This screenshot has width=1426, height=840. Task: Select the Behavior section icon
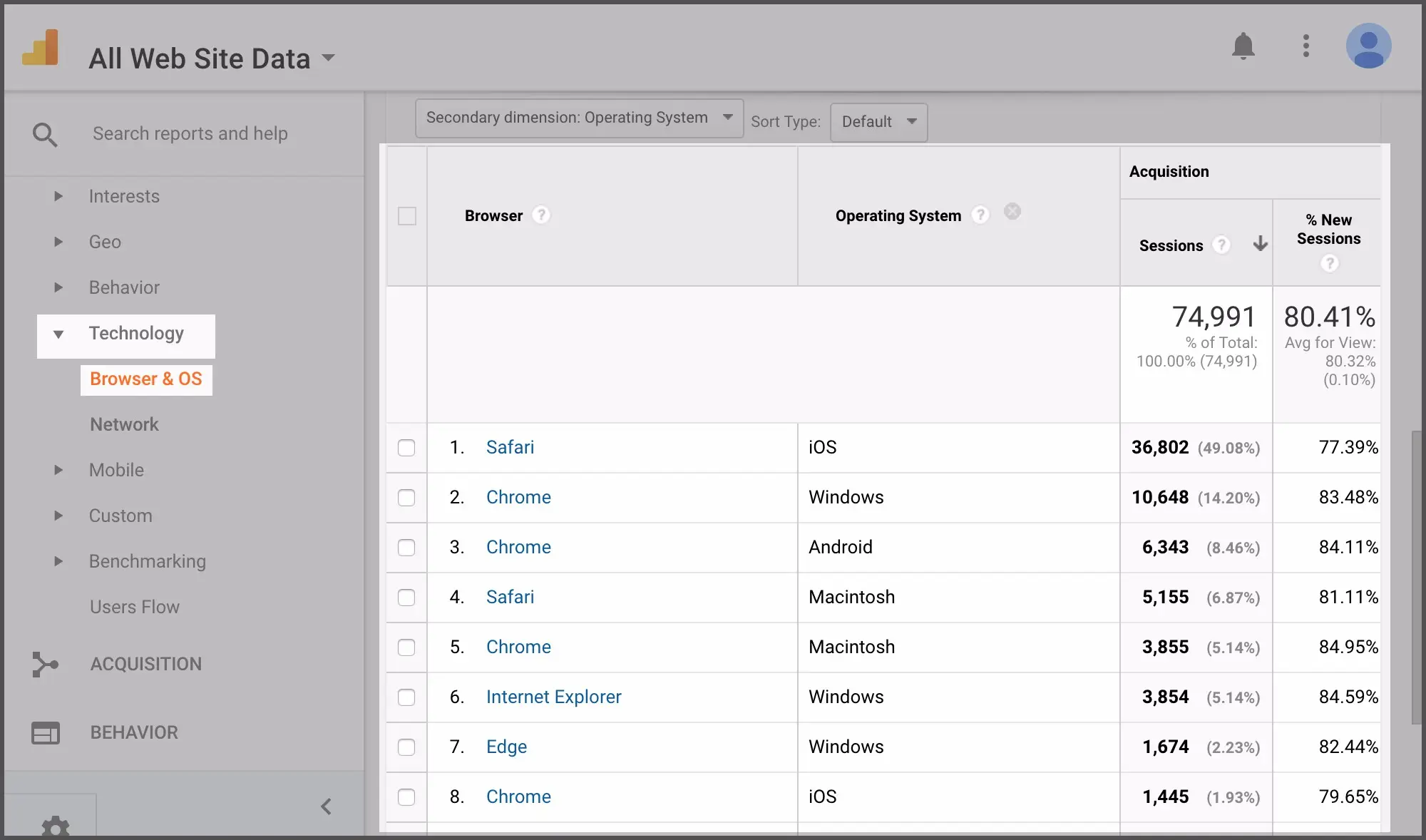45,732
